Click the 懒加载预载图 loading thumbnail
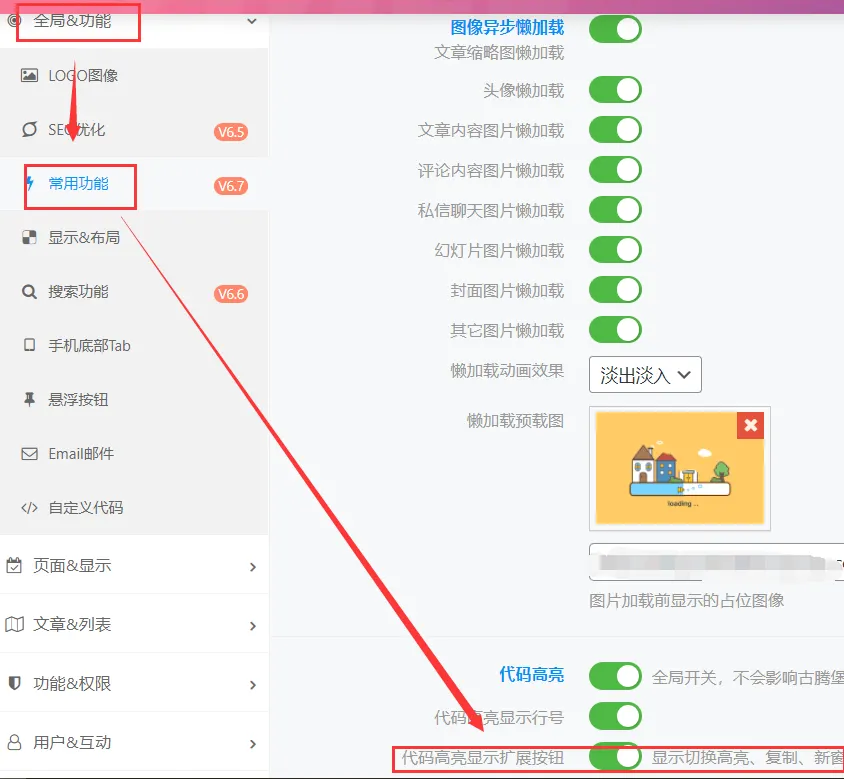This screenshot has height=779, width=844. 680,468
